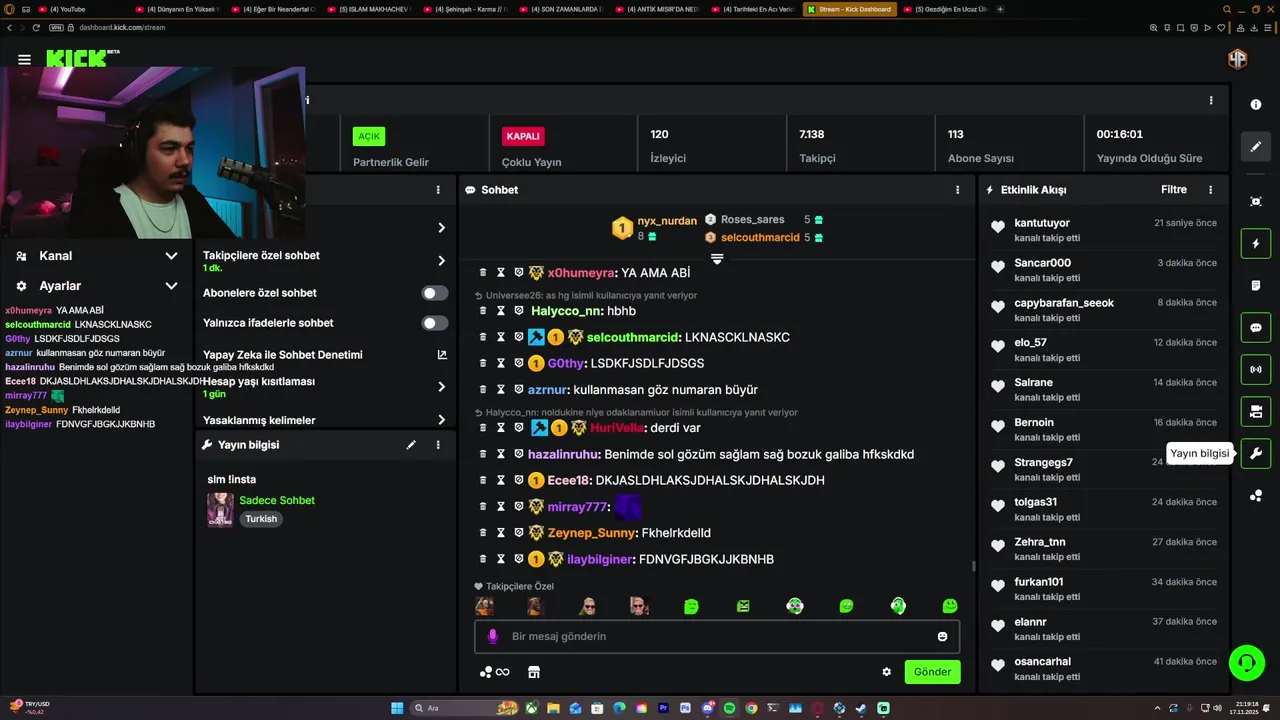Click the osancarhal follow activity row

point(1103,668)
